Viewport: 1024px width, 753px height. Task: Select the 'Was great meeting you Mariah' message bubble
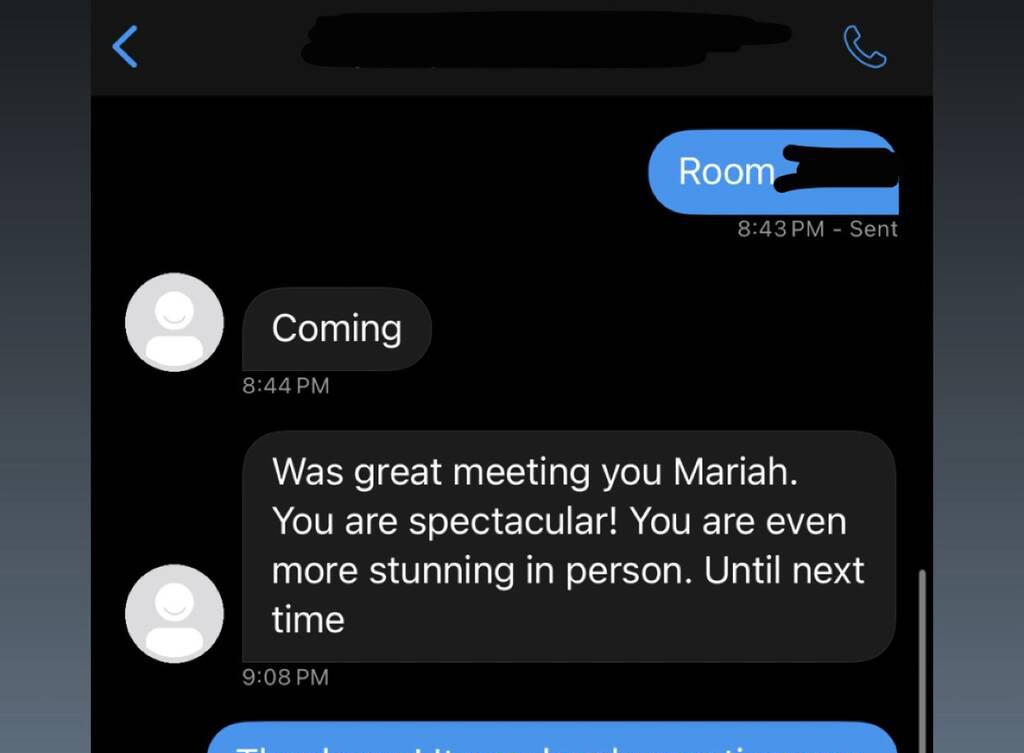click(569, 547)
